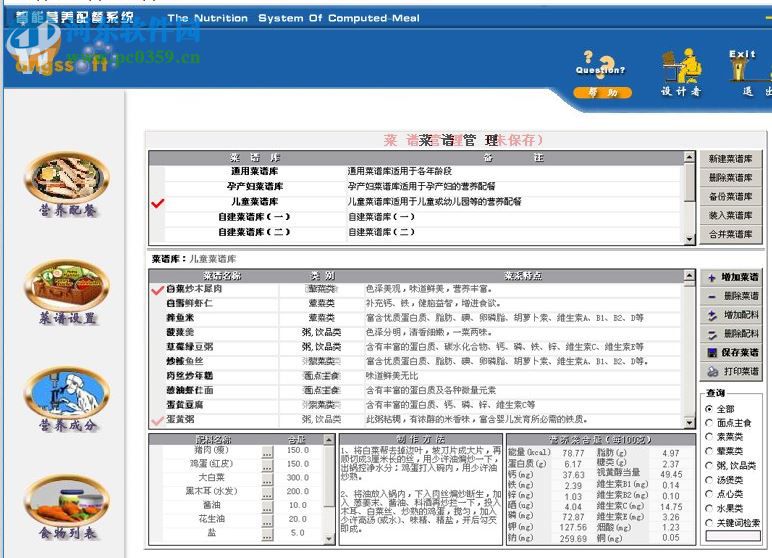Select the 水果类 query radio button
772x558 pixels.
(x=709, y=508)
